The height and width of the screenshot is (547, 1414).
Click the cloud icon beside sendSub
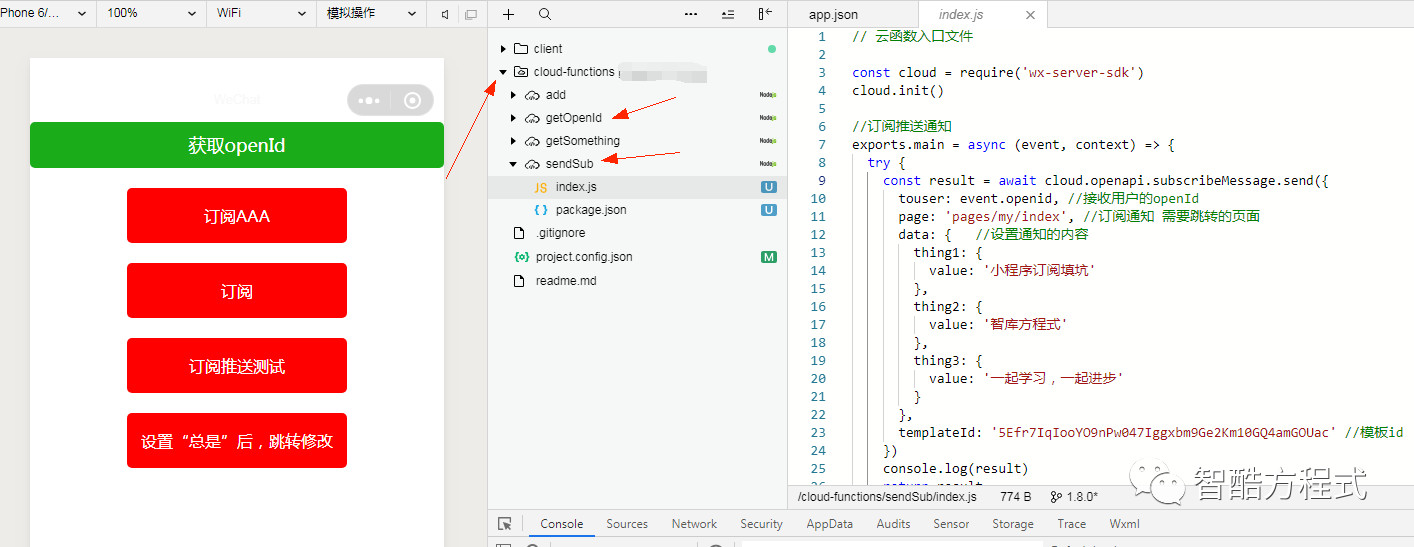[532, 164]
